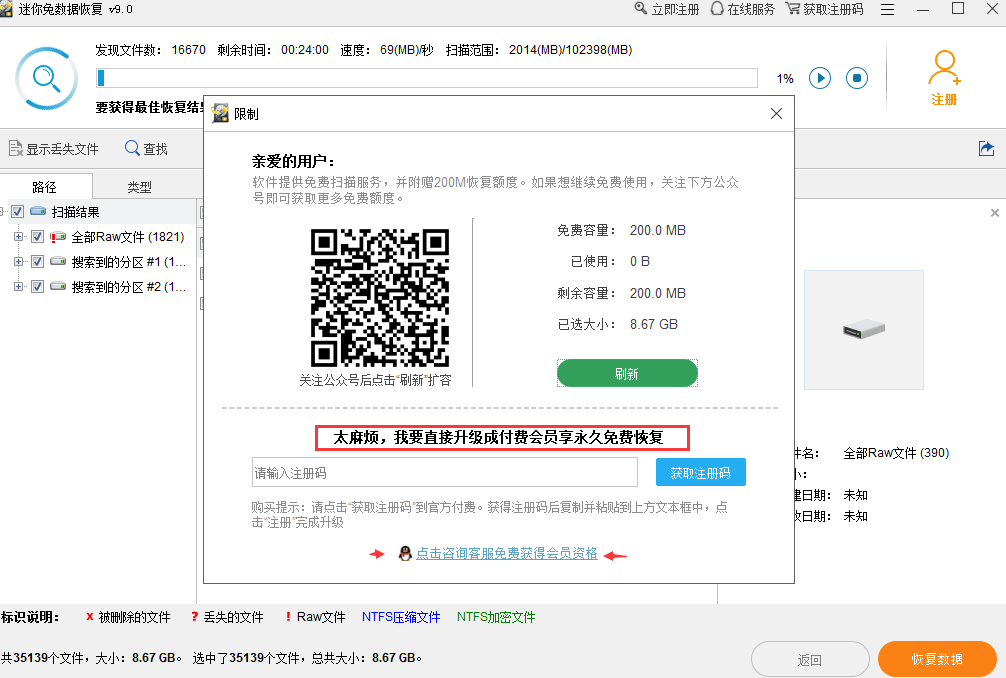Click the Raw文件 legend entry

click(315, 617)
